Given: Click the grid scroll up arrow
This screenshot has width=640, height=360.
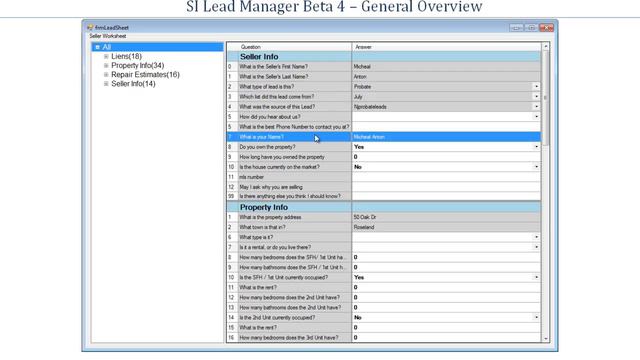Looking at the screenshot, I should point(546,47).
